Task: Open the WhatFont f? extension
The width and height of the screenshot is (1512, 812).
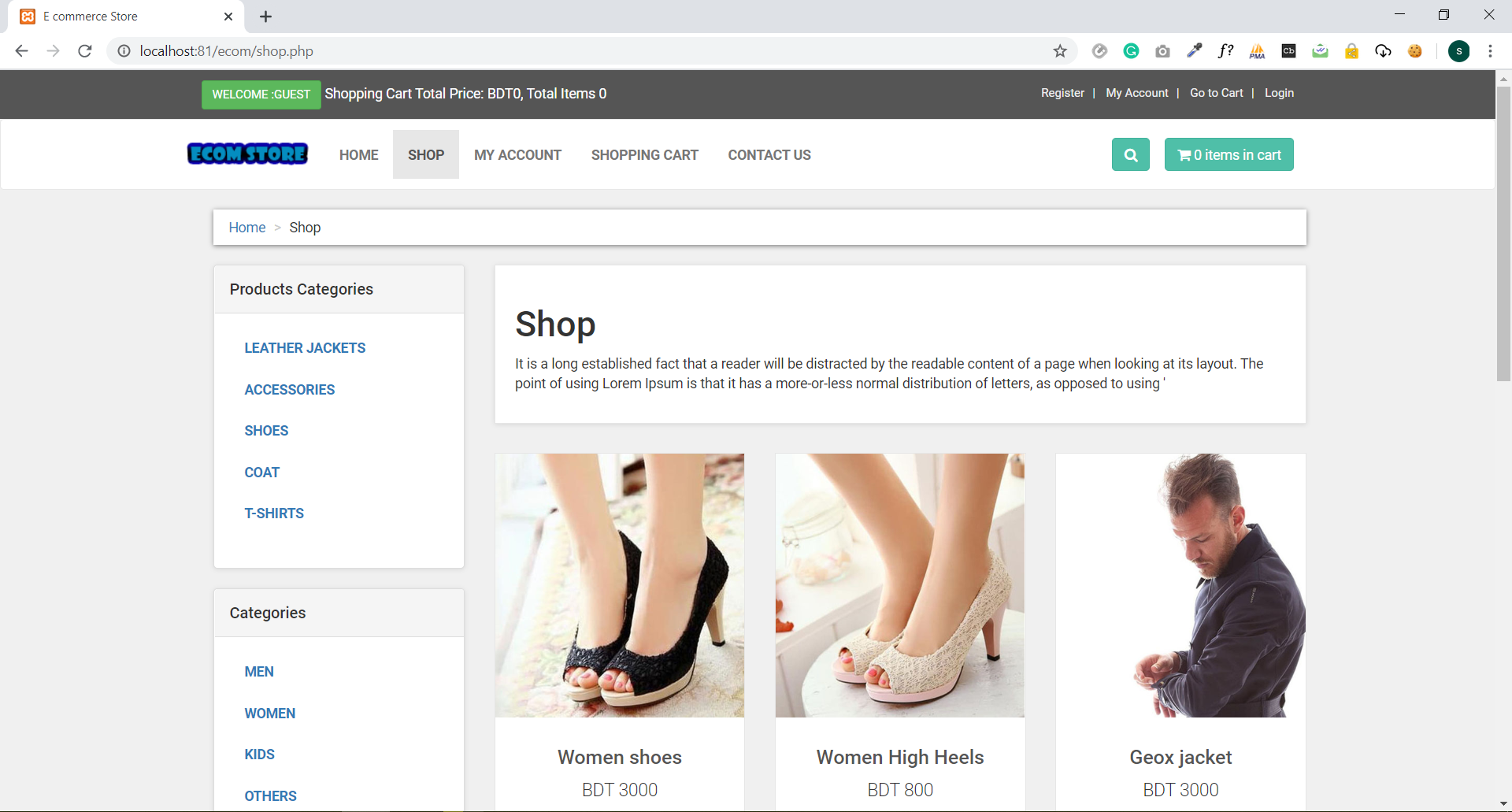Action: click(x=1225, y=51)
